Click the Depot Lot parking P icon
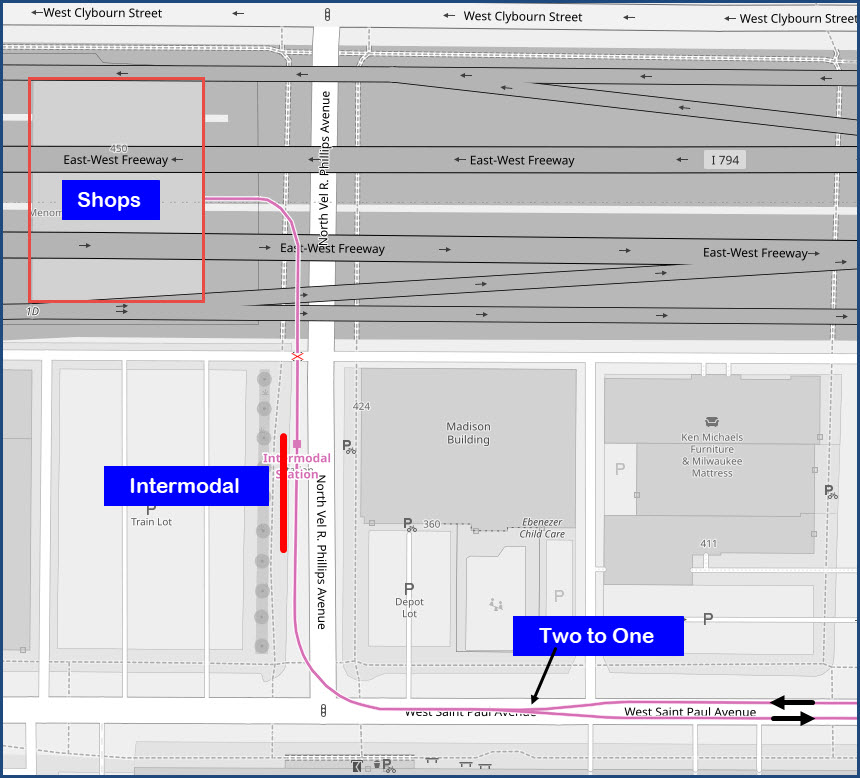The image size is (860, 778). [408, 588]
